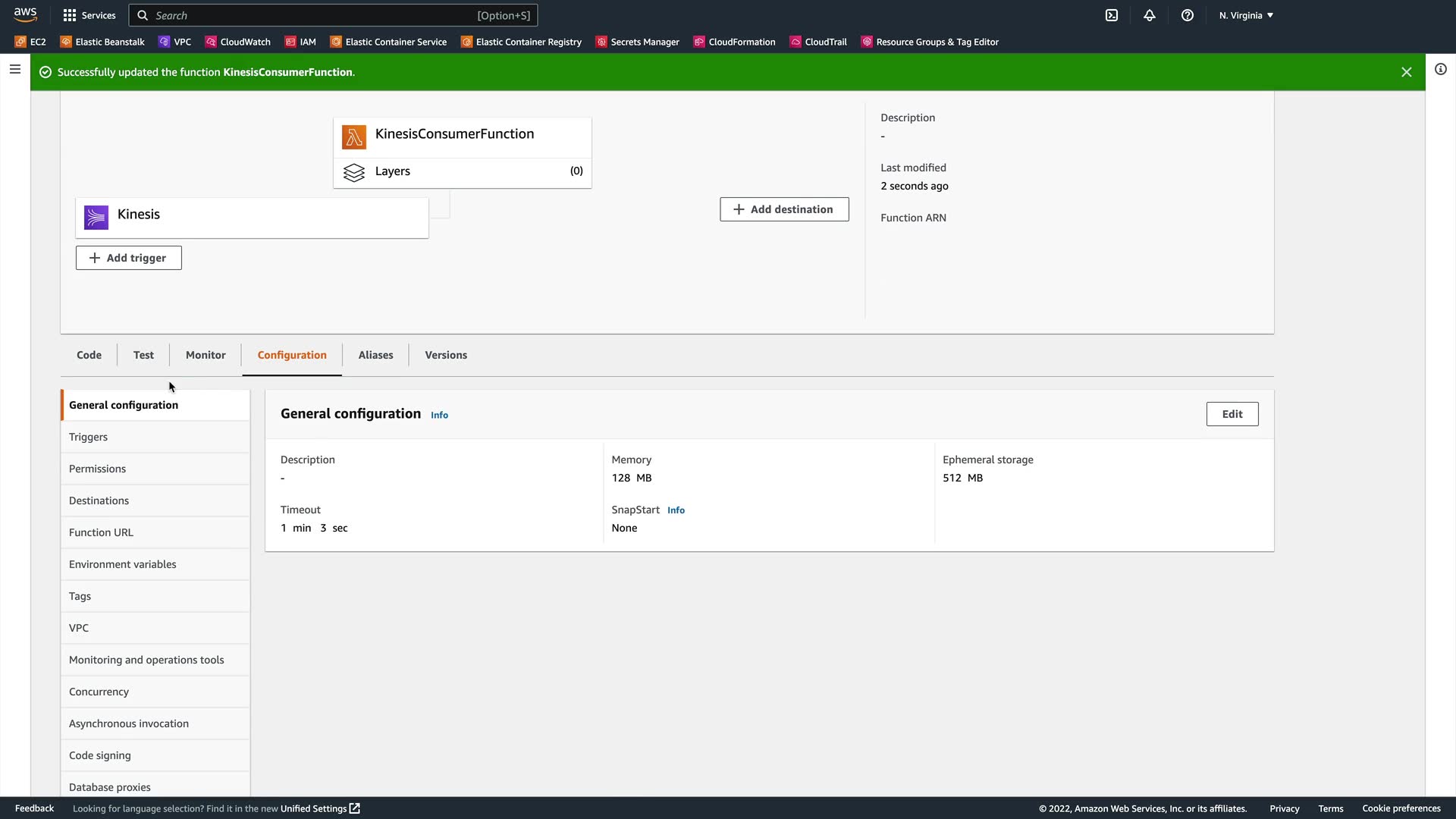Edit the General configuration settings

[1232, 414]
